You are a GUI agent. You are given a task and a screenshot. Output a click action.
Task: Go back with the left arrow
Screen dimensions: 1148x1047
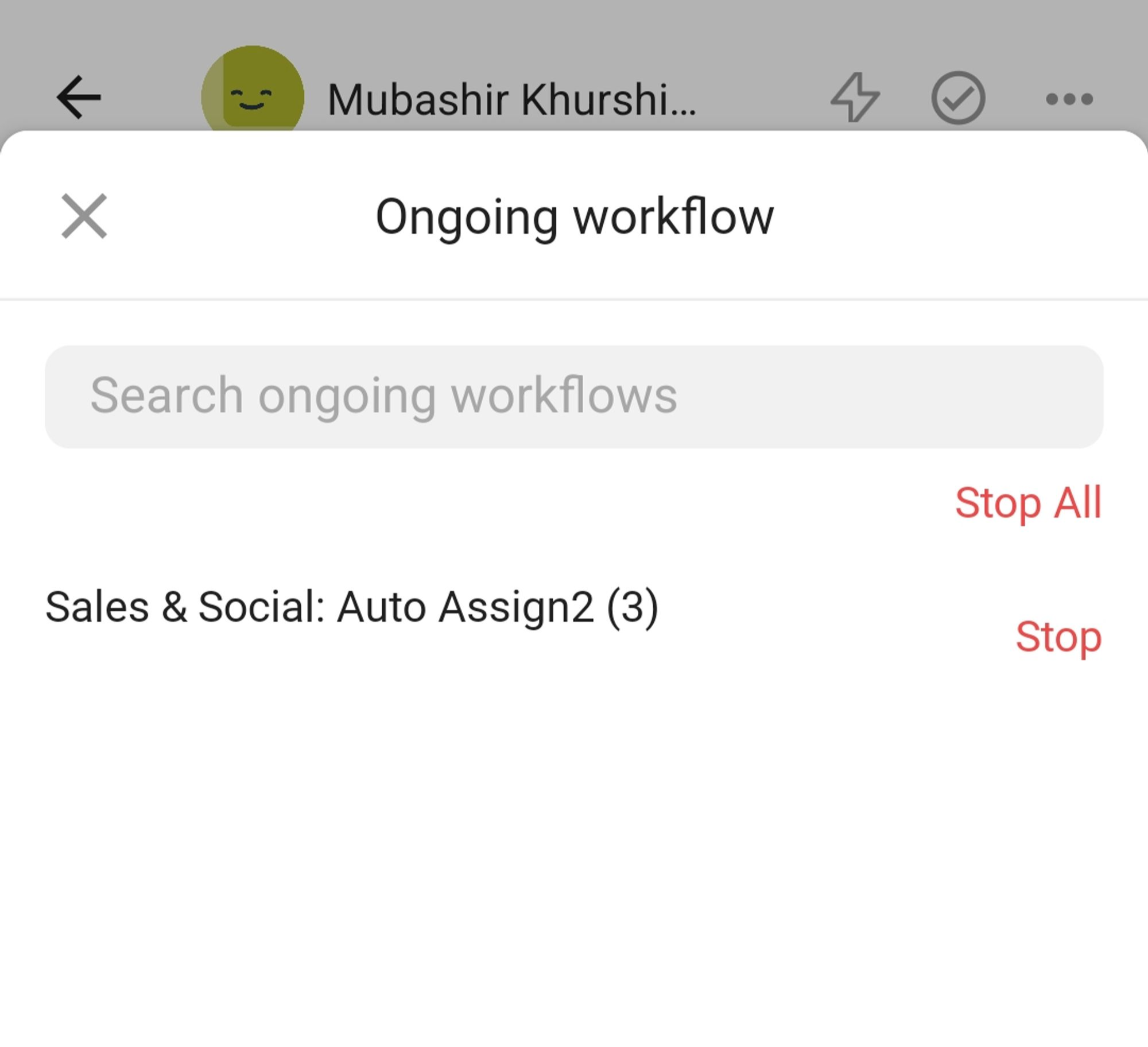click(79, 98)
